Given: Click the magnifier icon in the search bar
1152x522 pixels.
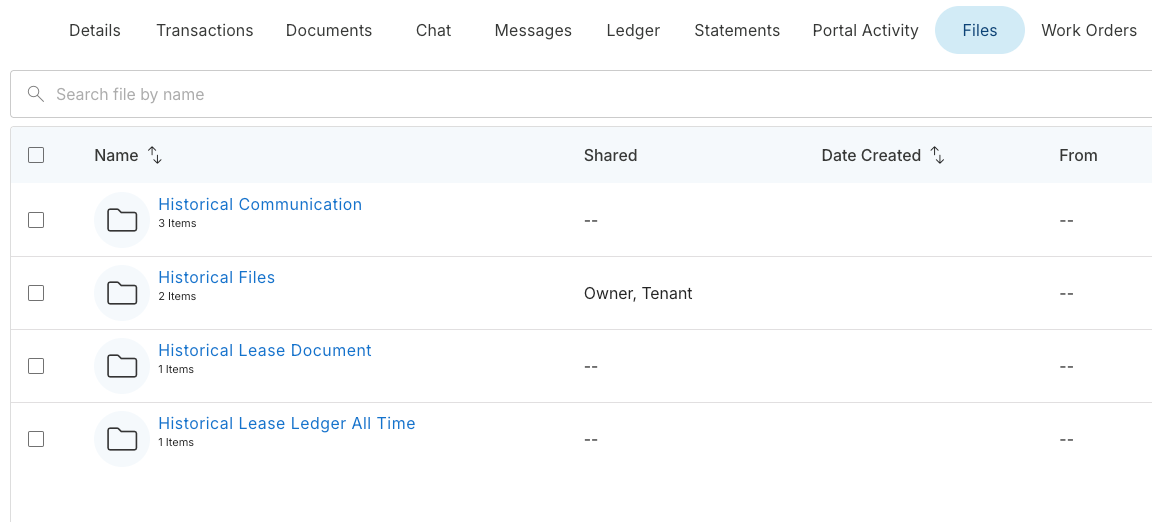Looking at the screenshot, I should [35, 93].
